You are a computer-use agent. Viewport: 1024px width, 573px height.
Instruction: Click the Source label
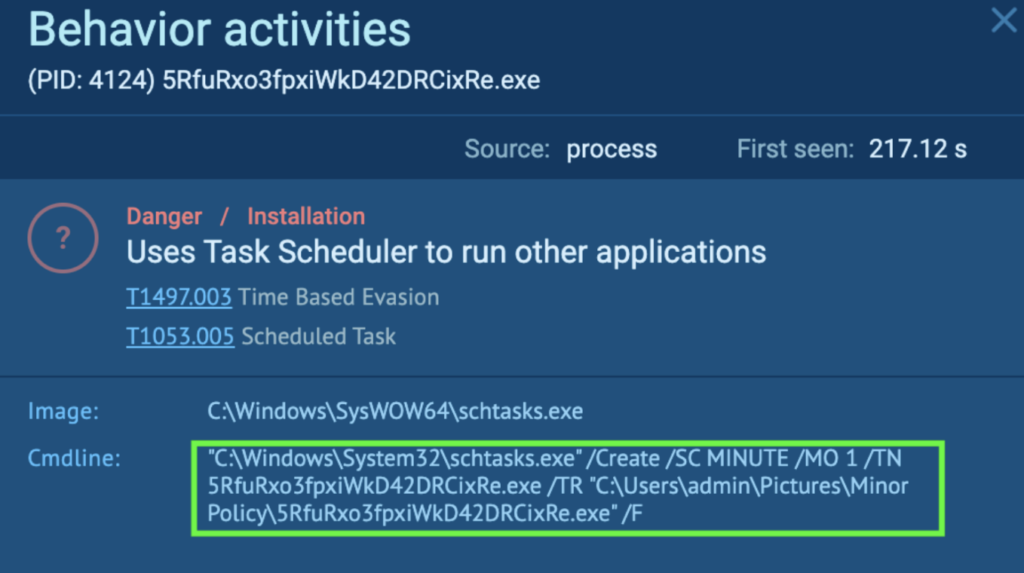click(x=507, y=150)
